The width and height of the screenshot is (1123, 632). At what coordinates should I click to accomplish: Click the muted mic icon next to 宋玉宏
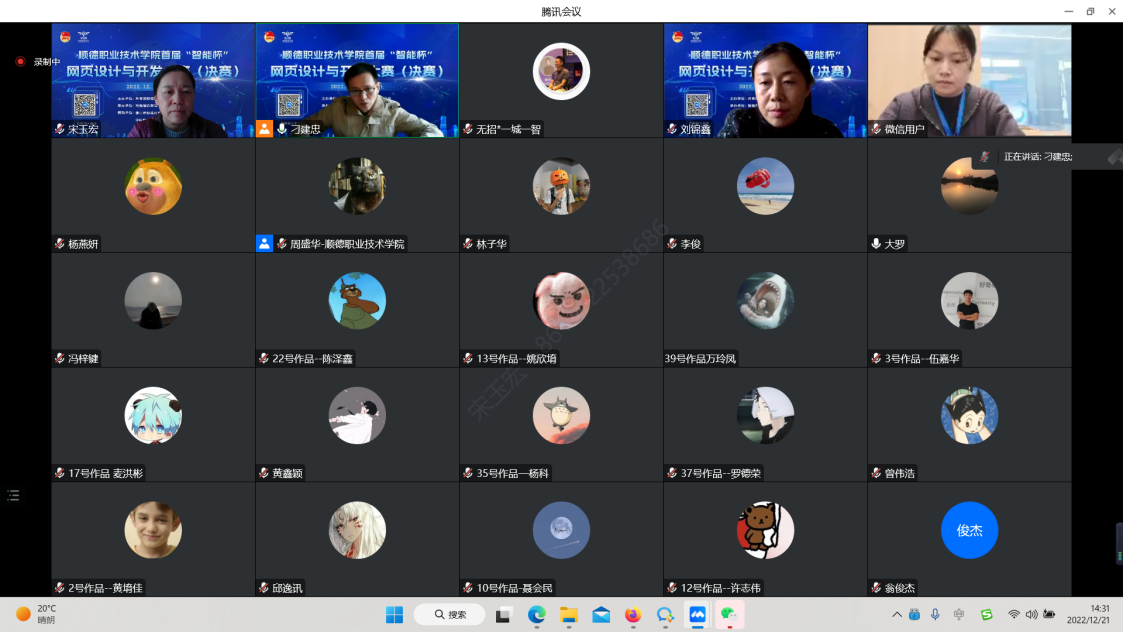point(60,129)
